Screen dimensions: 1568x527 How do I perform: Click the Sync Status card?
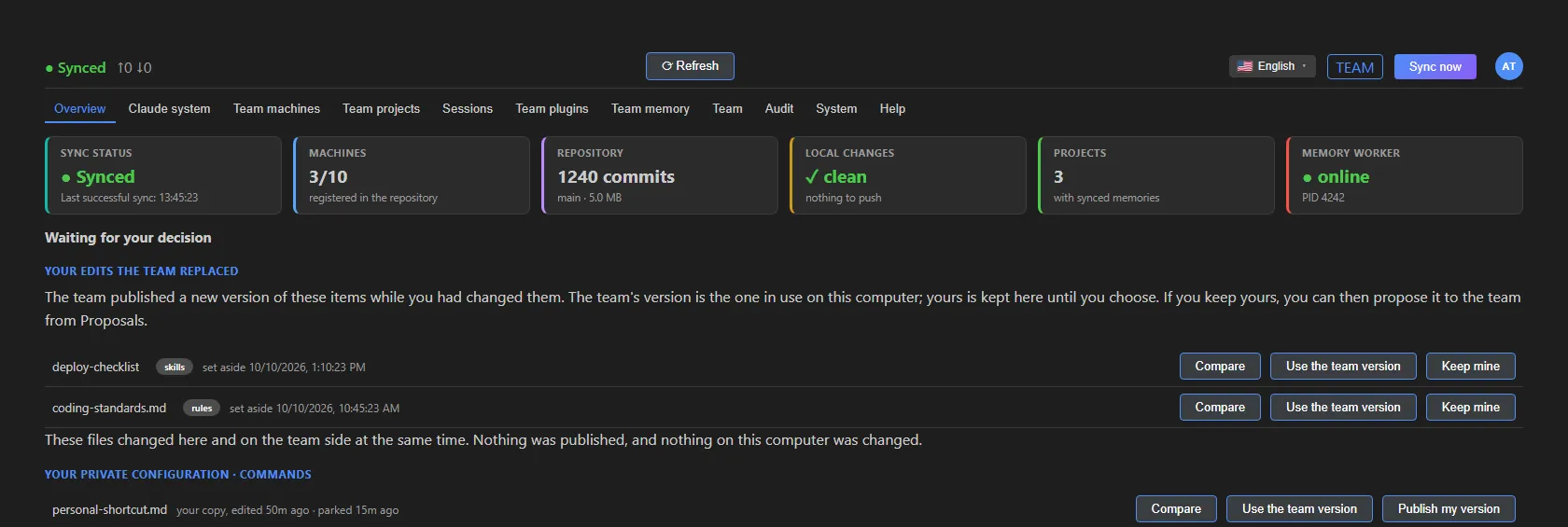163,175
